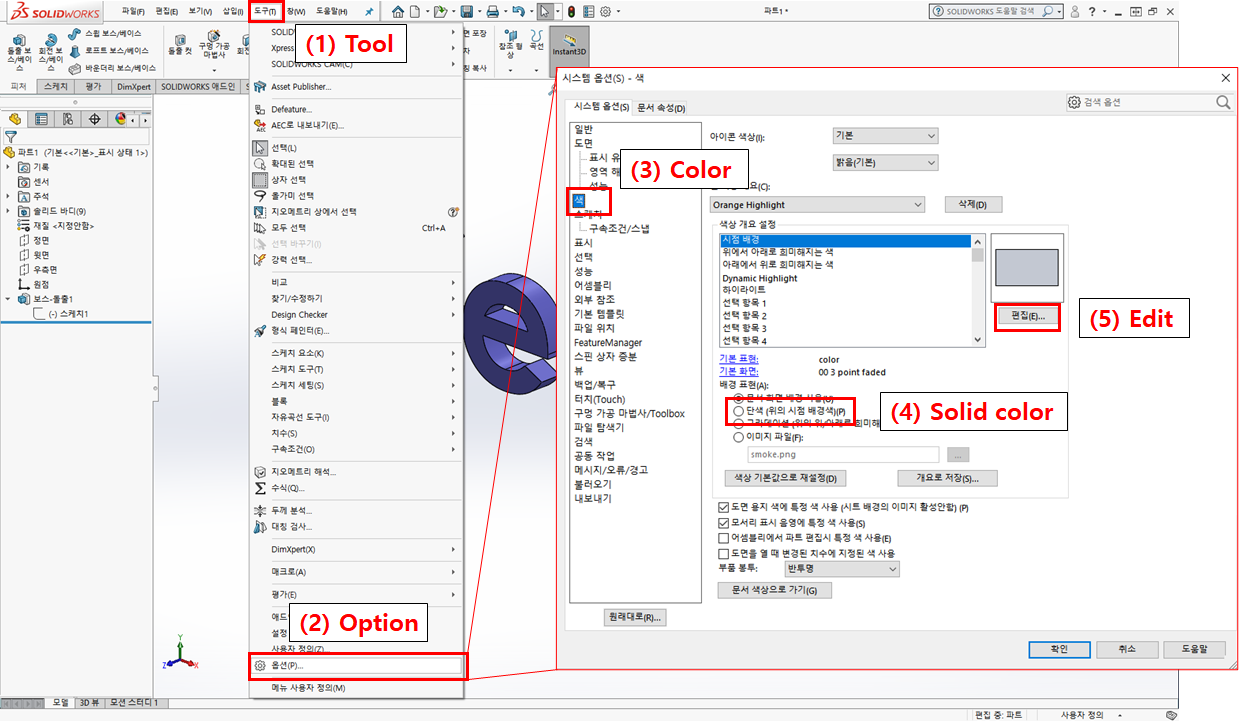
Task: Select the 회전 보스/베이스 revolve tool
Action: (x=50, y=52)
